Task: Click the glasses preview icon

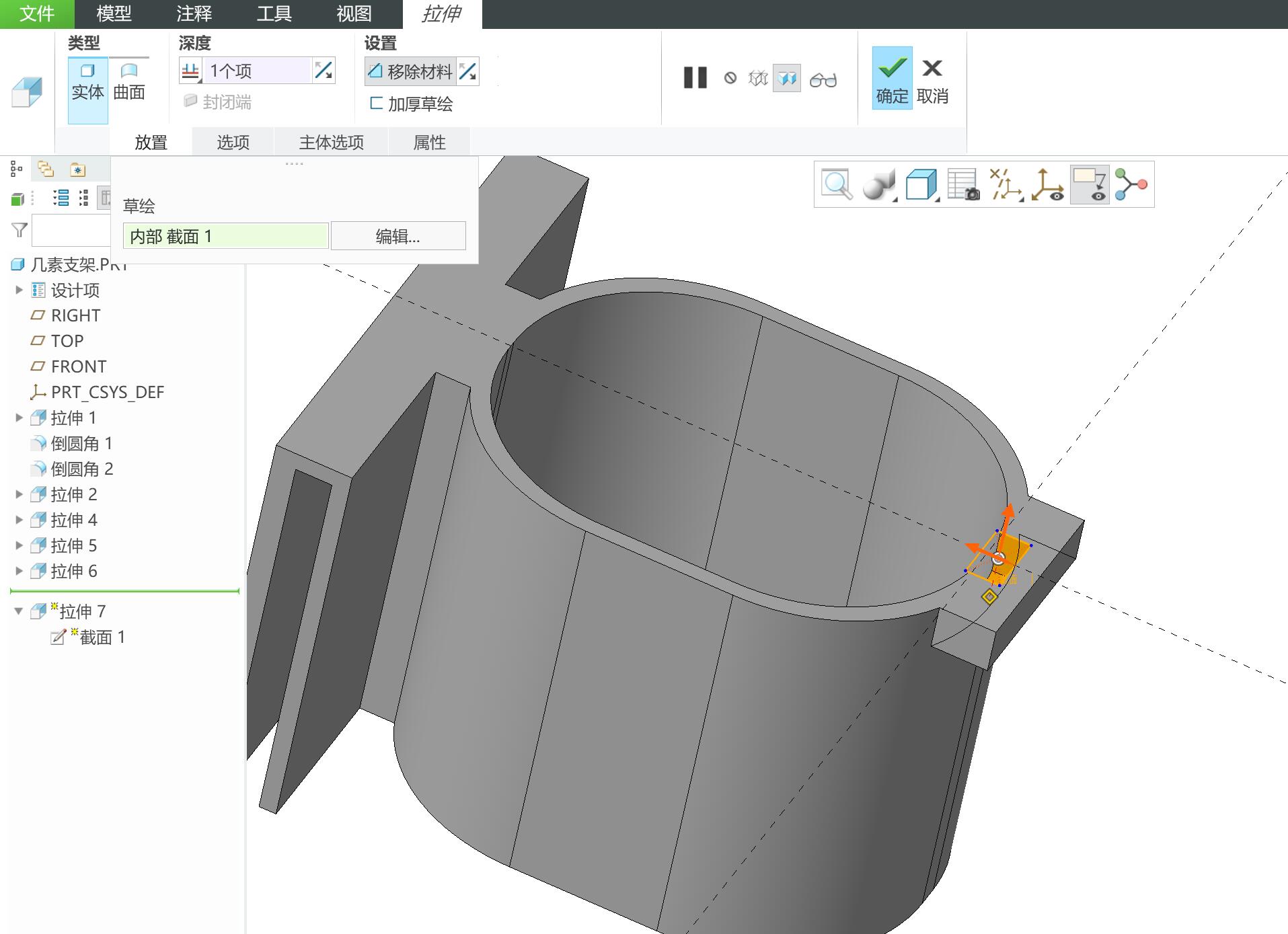Action: (x=823, y=79)
